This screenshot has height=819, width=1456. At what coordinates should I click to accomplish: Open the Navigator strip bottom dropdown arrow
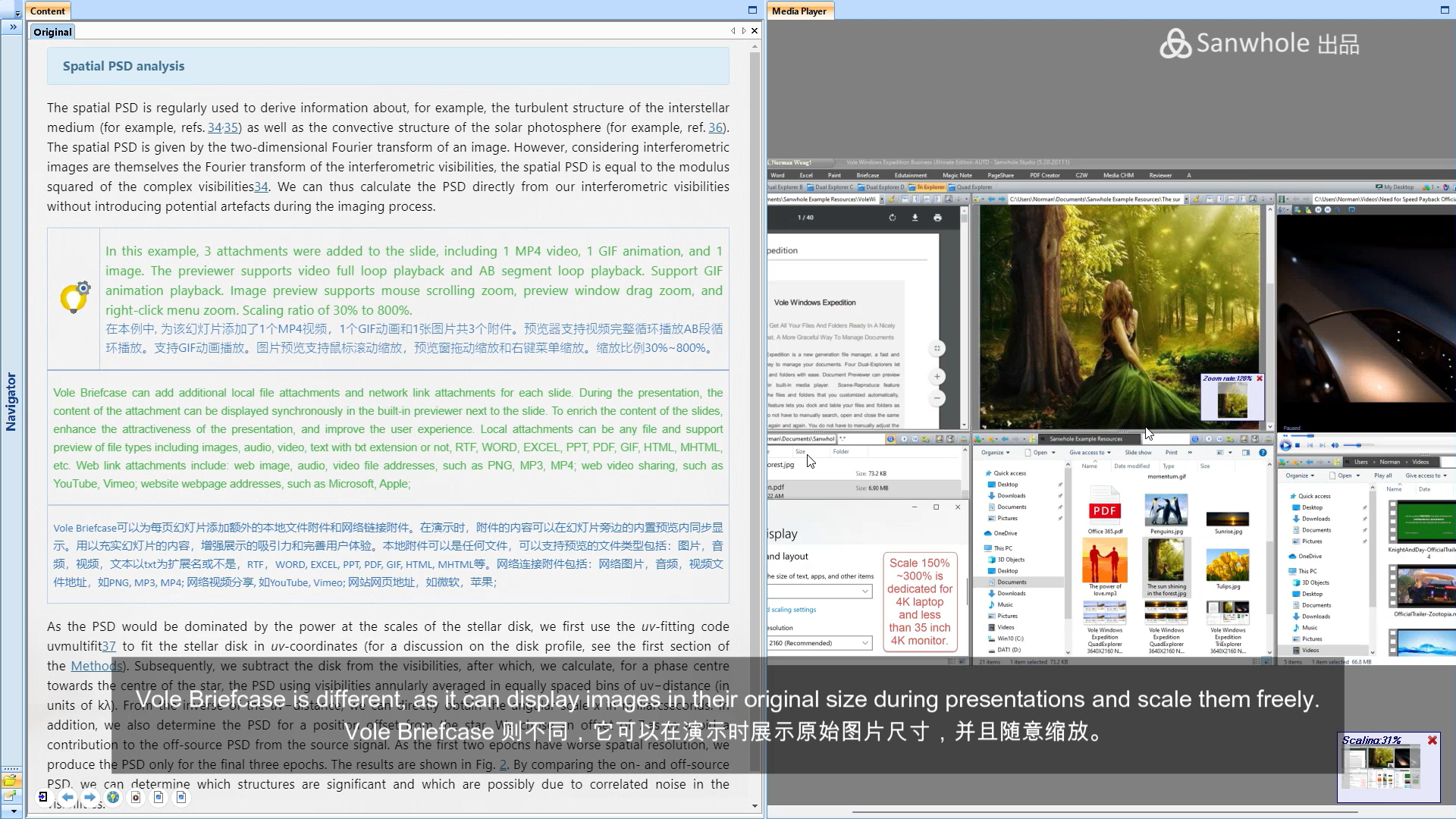coord(13,811)
